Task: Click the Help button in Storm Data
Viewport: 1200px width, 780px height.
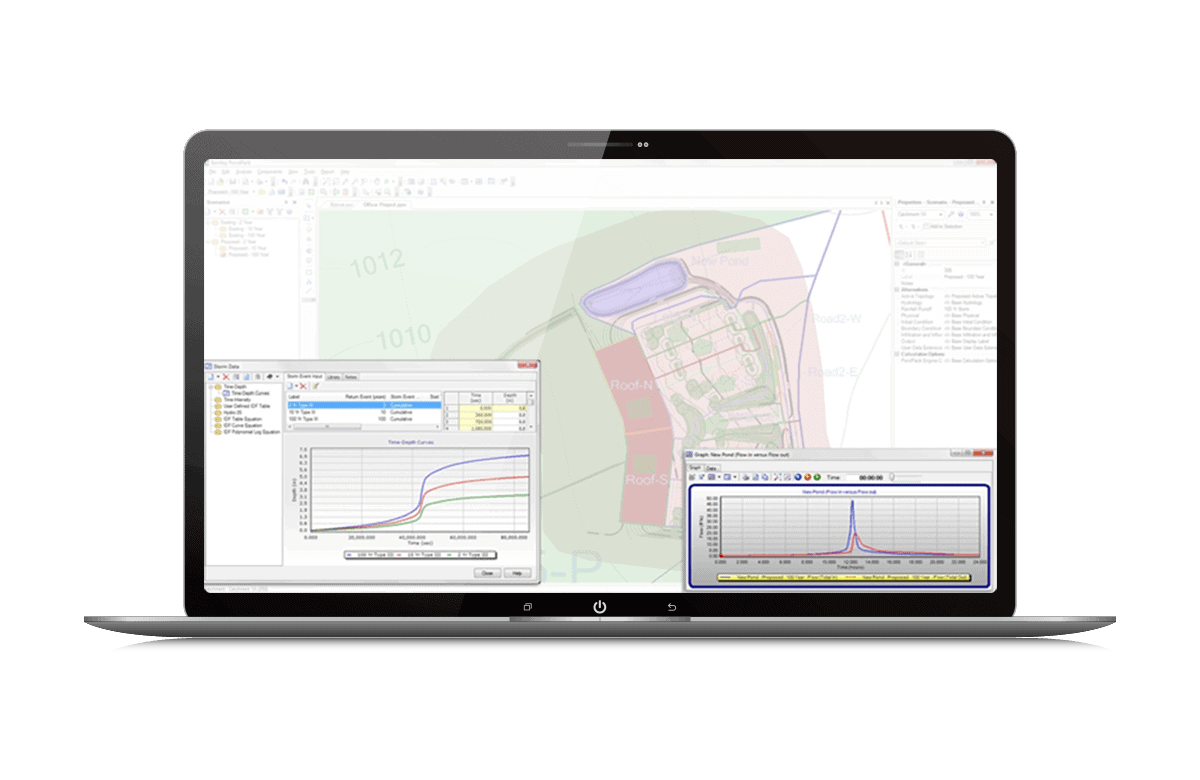Action: 516,573
